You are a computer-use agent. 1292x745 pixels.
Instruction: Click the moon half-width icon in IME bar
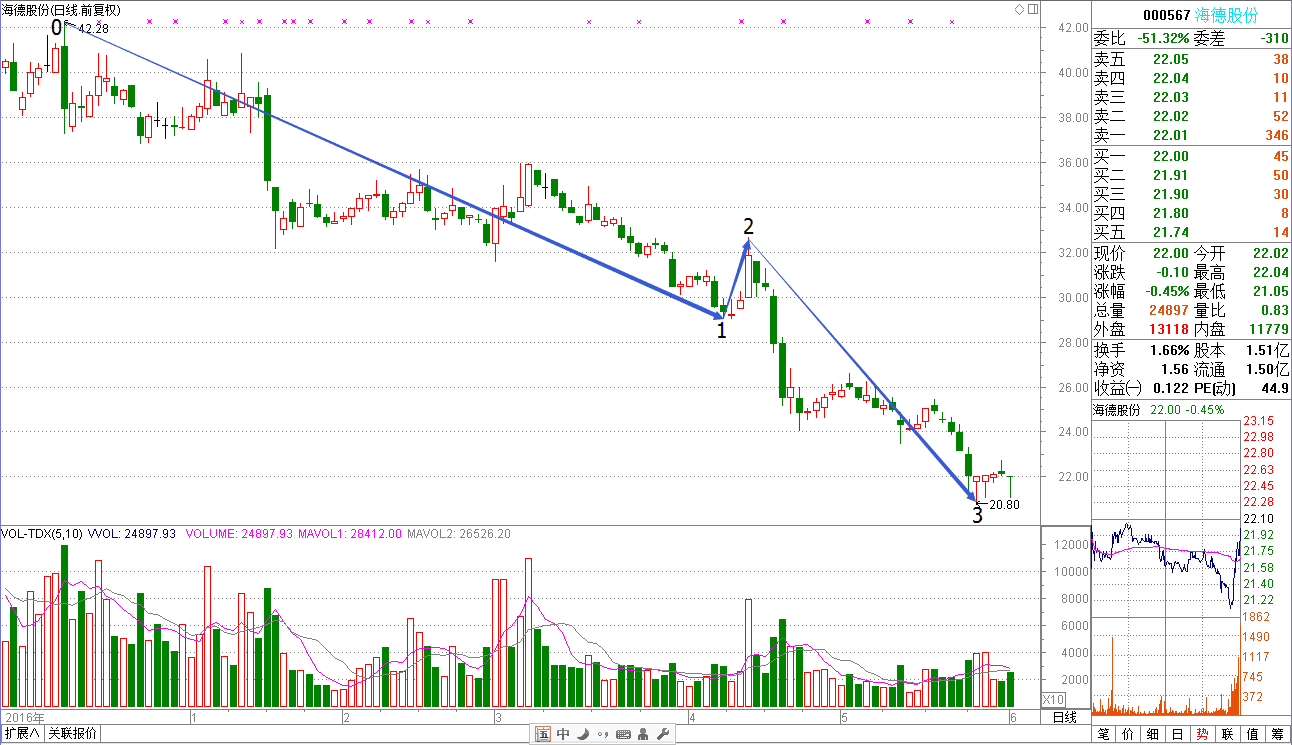[583, 734]
